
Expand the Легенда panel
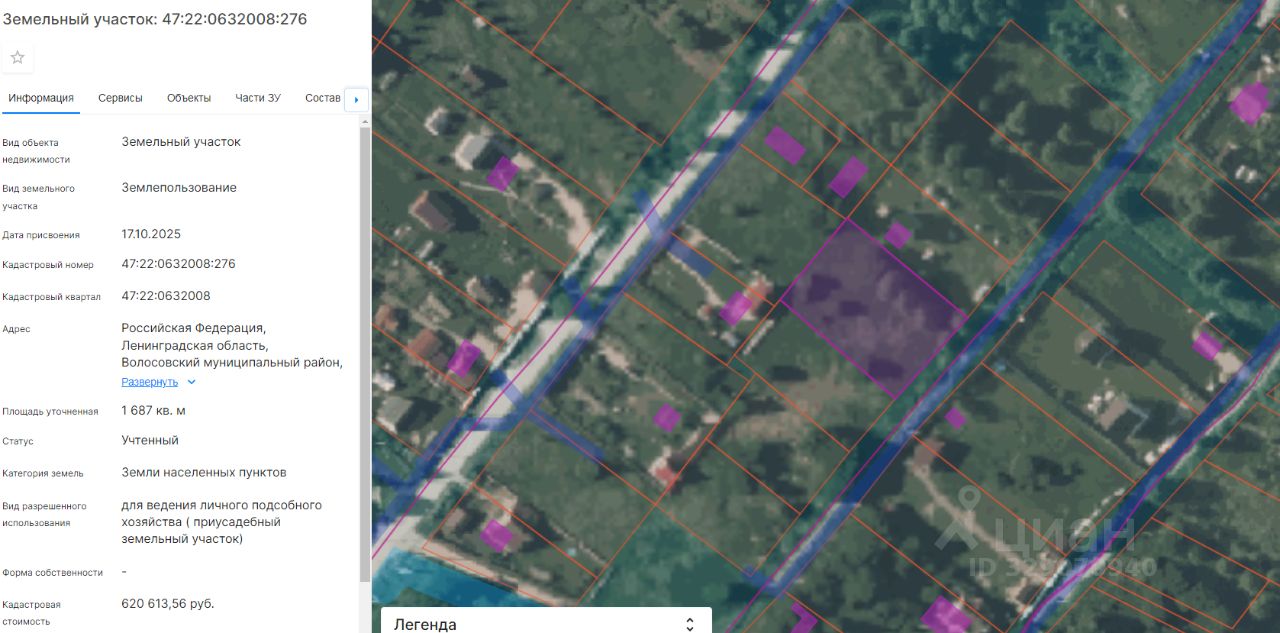point(546,621)
